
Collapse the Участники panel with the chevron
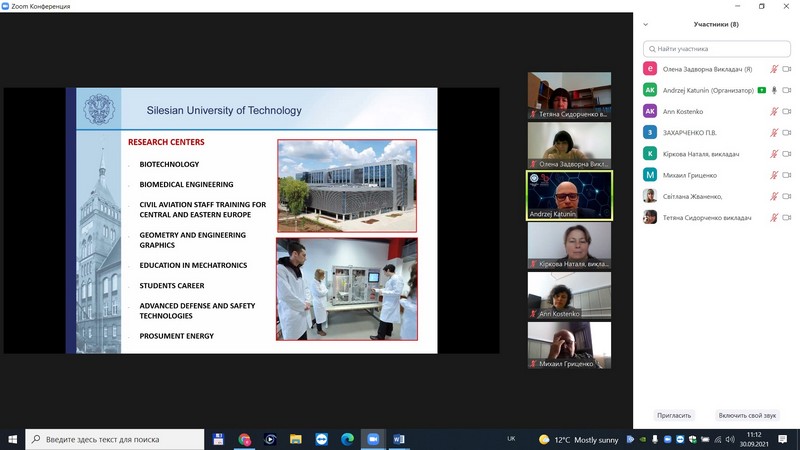646,25
